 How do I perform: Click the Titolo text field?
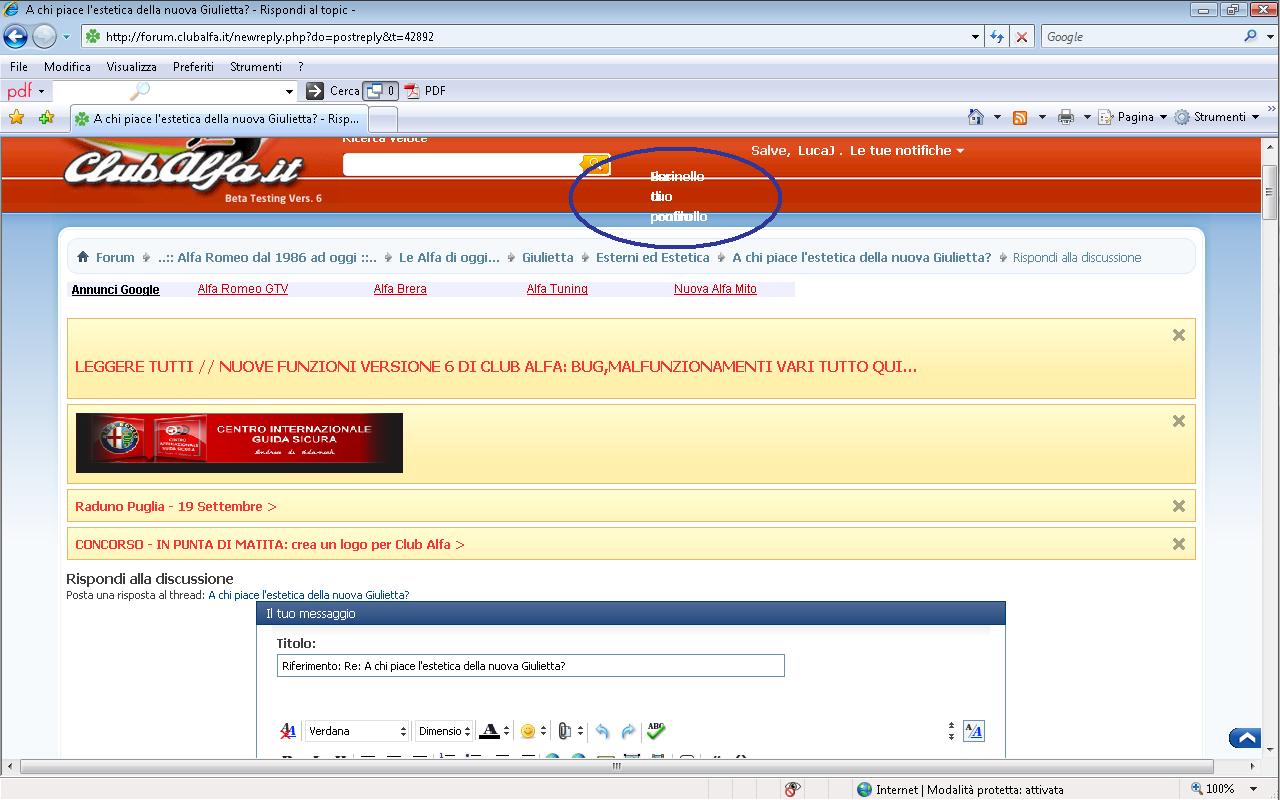[530, 666]
